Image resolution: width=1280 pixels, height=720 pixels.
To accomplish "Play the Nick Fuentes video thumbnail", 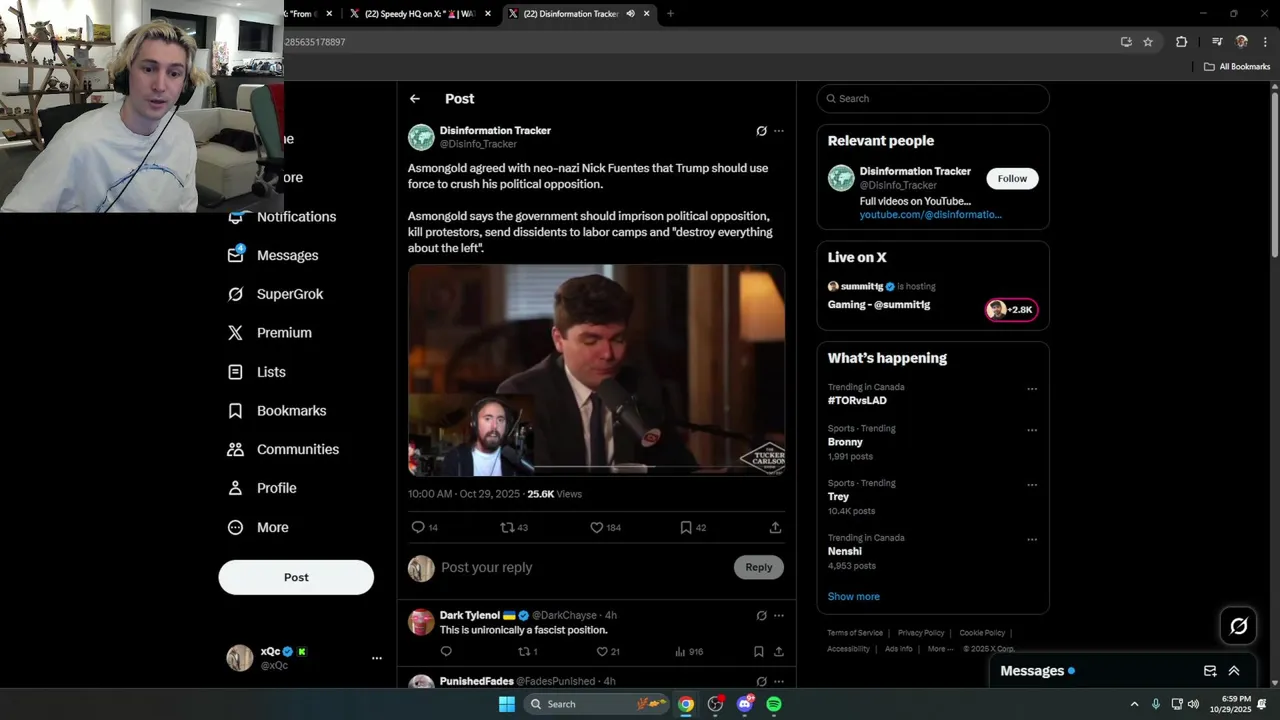I will 596,370.
